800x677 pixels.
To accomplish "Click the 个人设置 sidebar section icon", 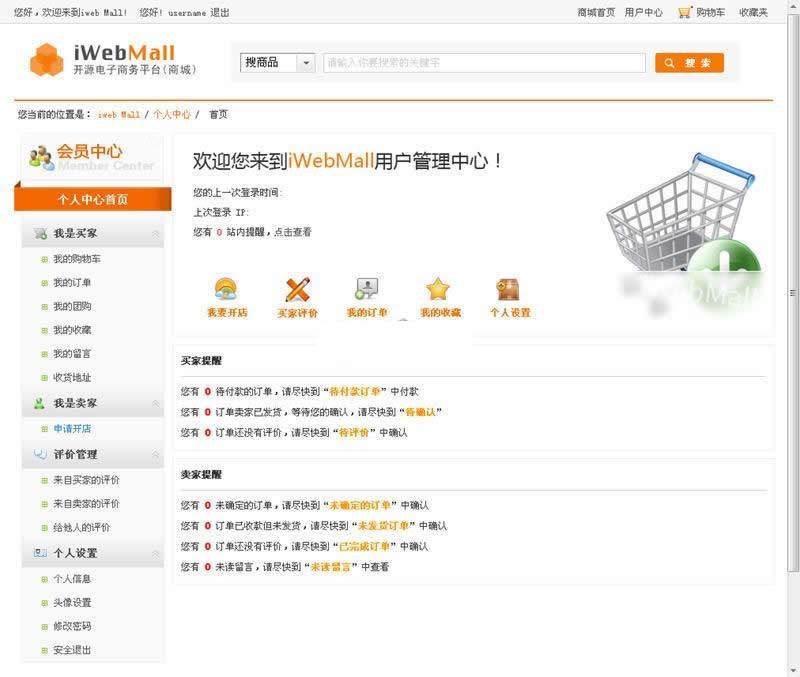I will coord(40,553).
